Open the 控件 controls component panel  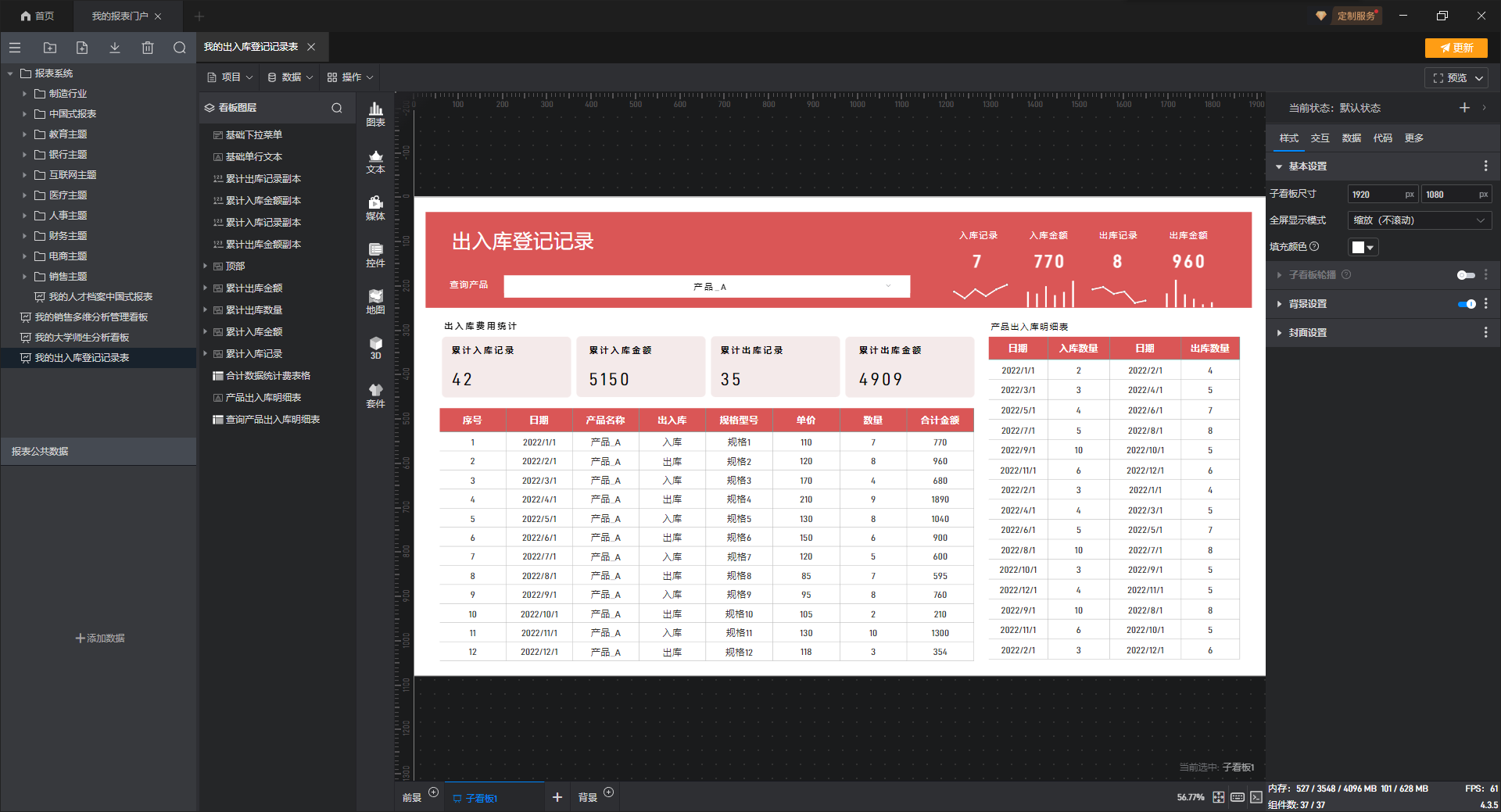point(375,255)
